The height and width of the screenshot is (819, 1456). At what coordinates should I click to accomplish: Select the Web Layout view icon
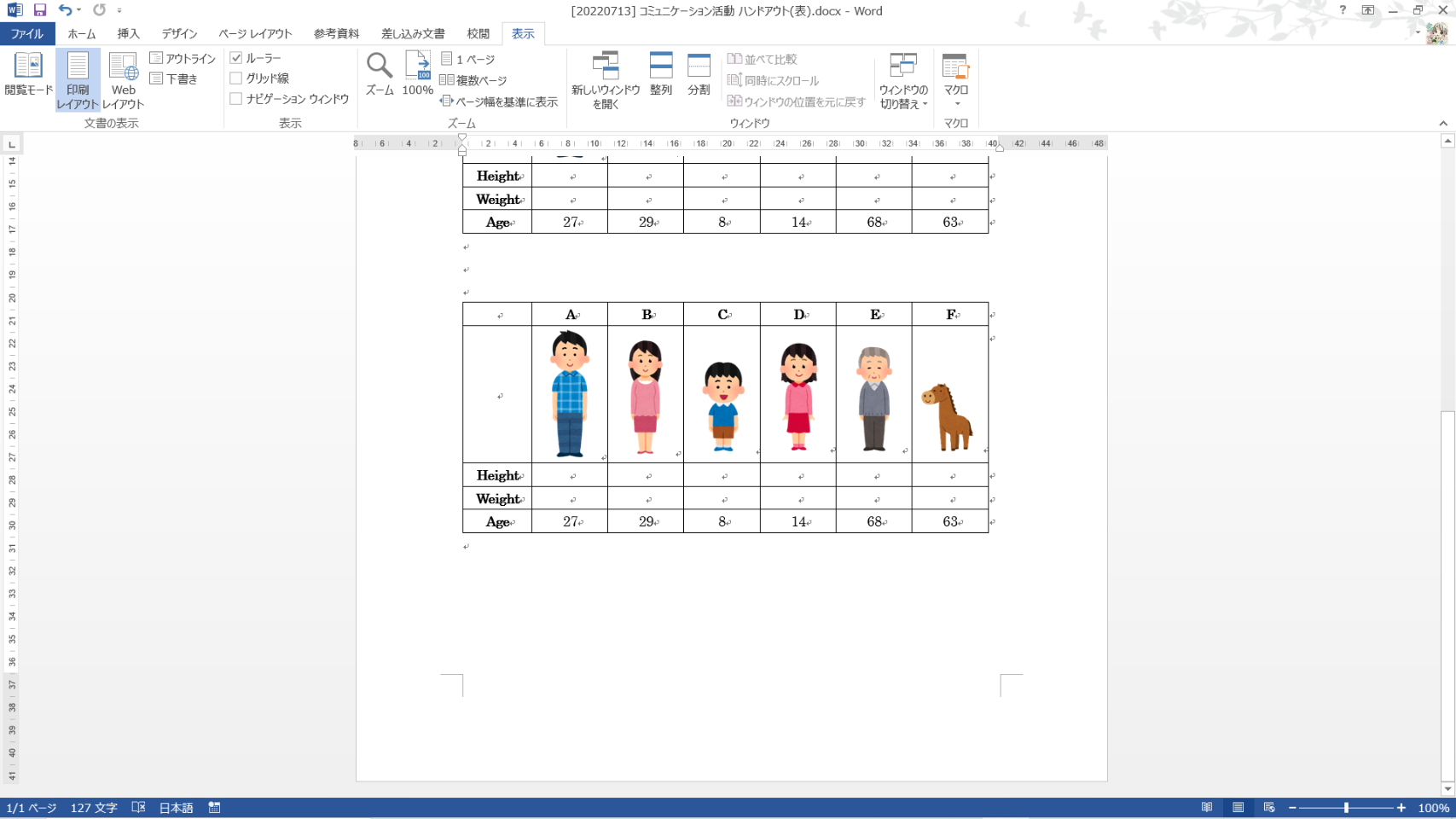(x=123, y=79)
